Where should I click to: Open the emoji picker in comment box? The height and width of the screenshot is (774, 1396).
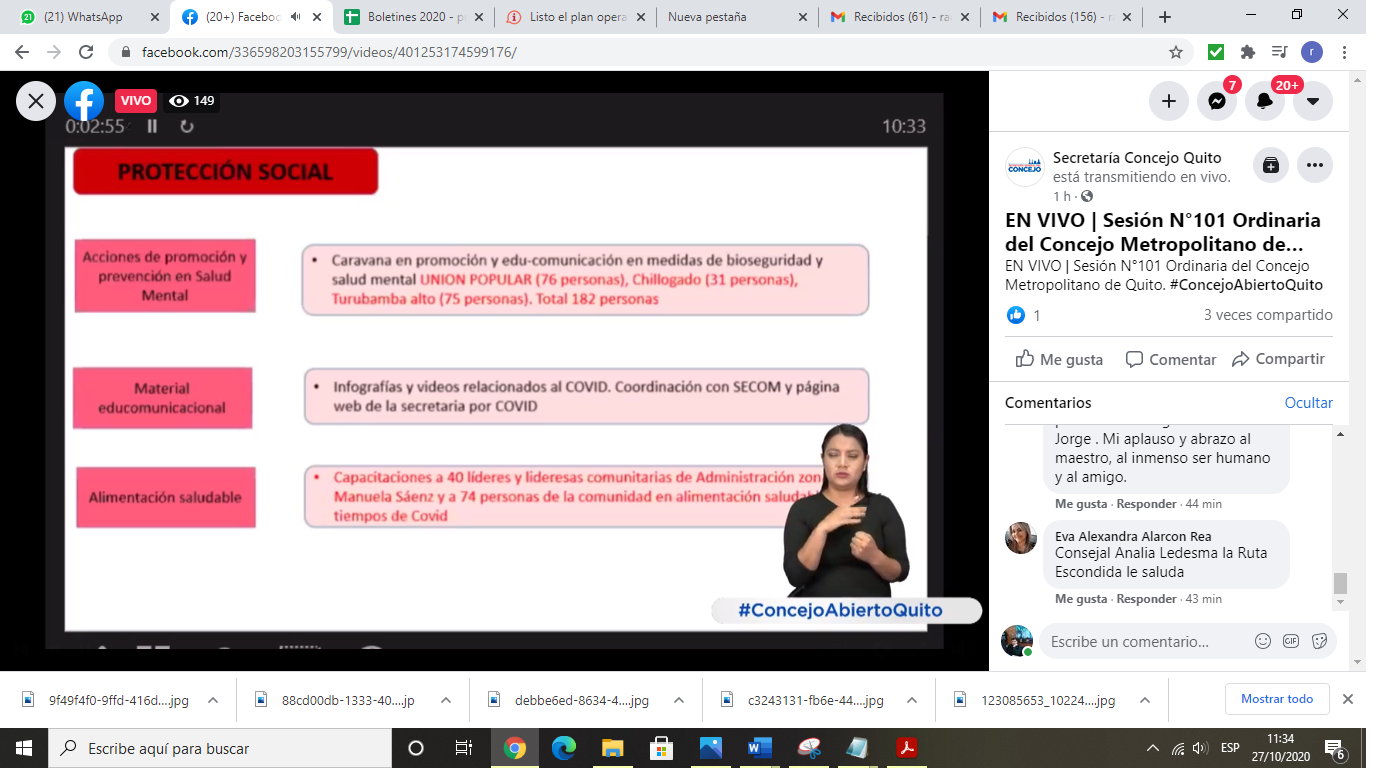pyautogui.click(x=1263, y=641)
